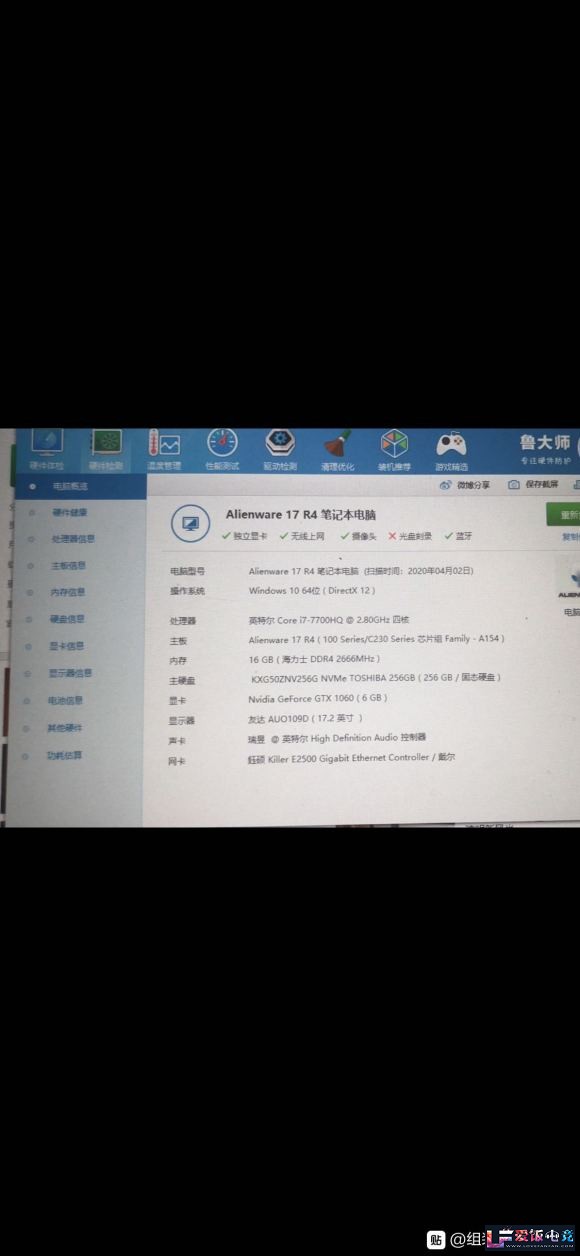This screenshot has height=1256, width=580.
Task: Open 主板信息 sidebar entry
Action: (x=69, y=565)
